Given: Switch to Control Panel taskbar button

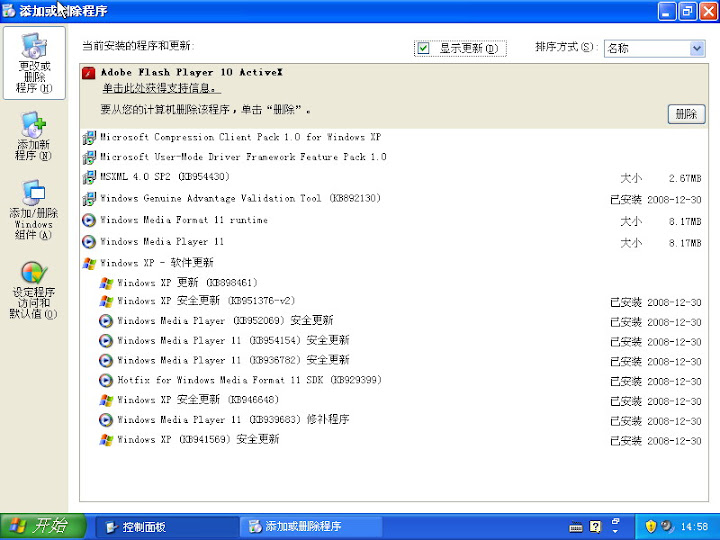Looking at the screenshot, I should 167,527.
